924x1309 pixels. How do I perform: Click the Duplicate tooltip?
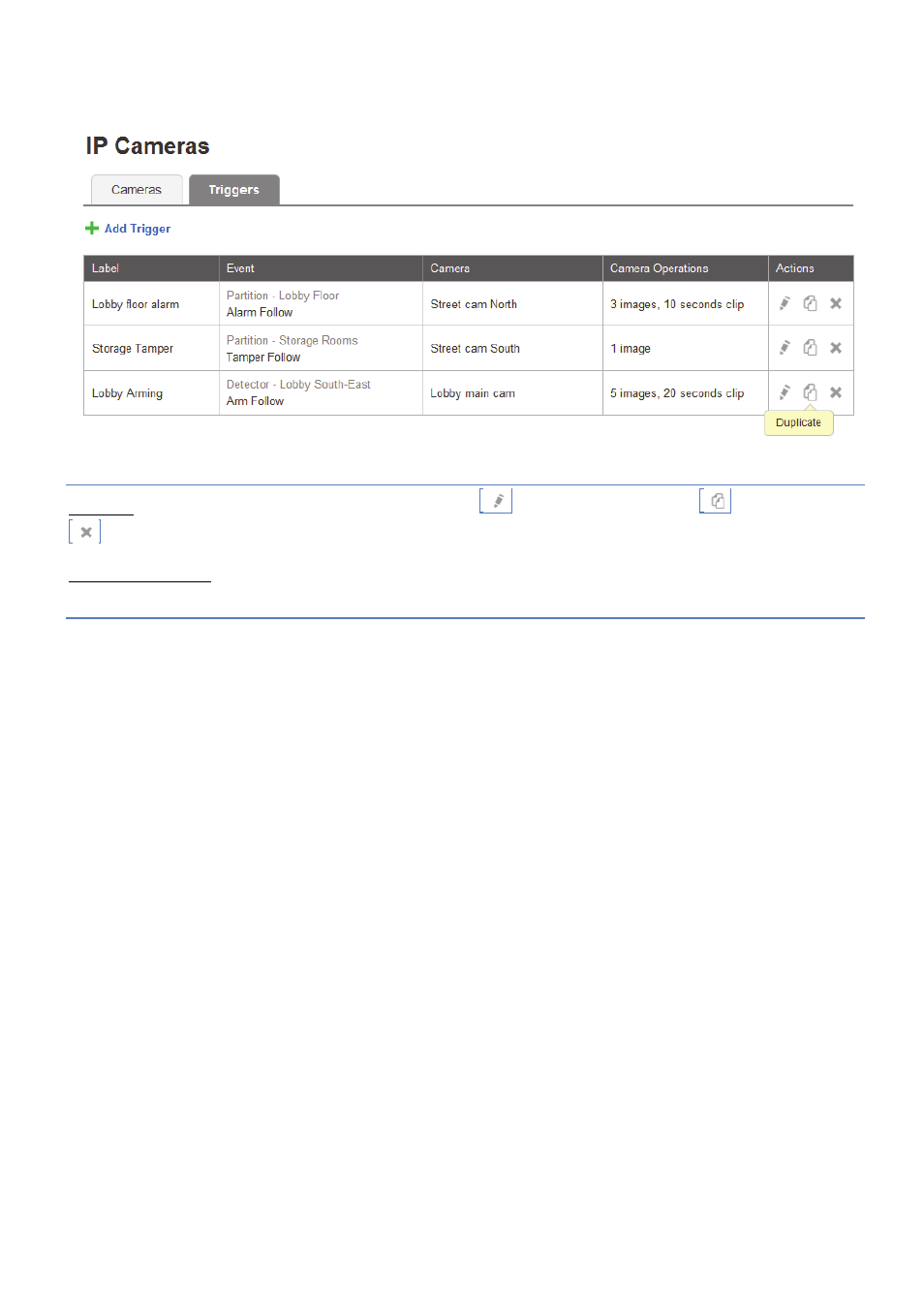[798, 423]
